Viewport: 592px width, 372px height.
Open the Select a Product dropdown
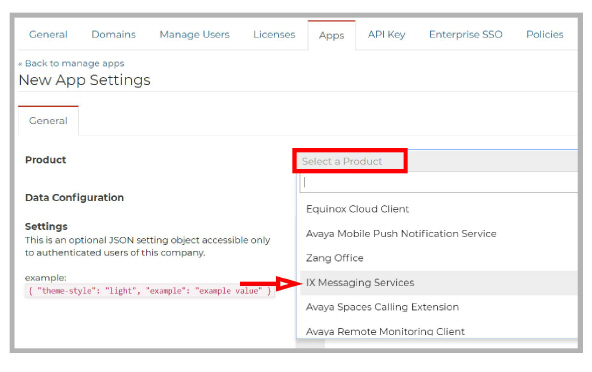point(437,161)
